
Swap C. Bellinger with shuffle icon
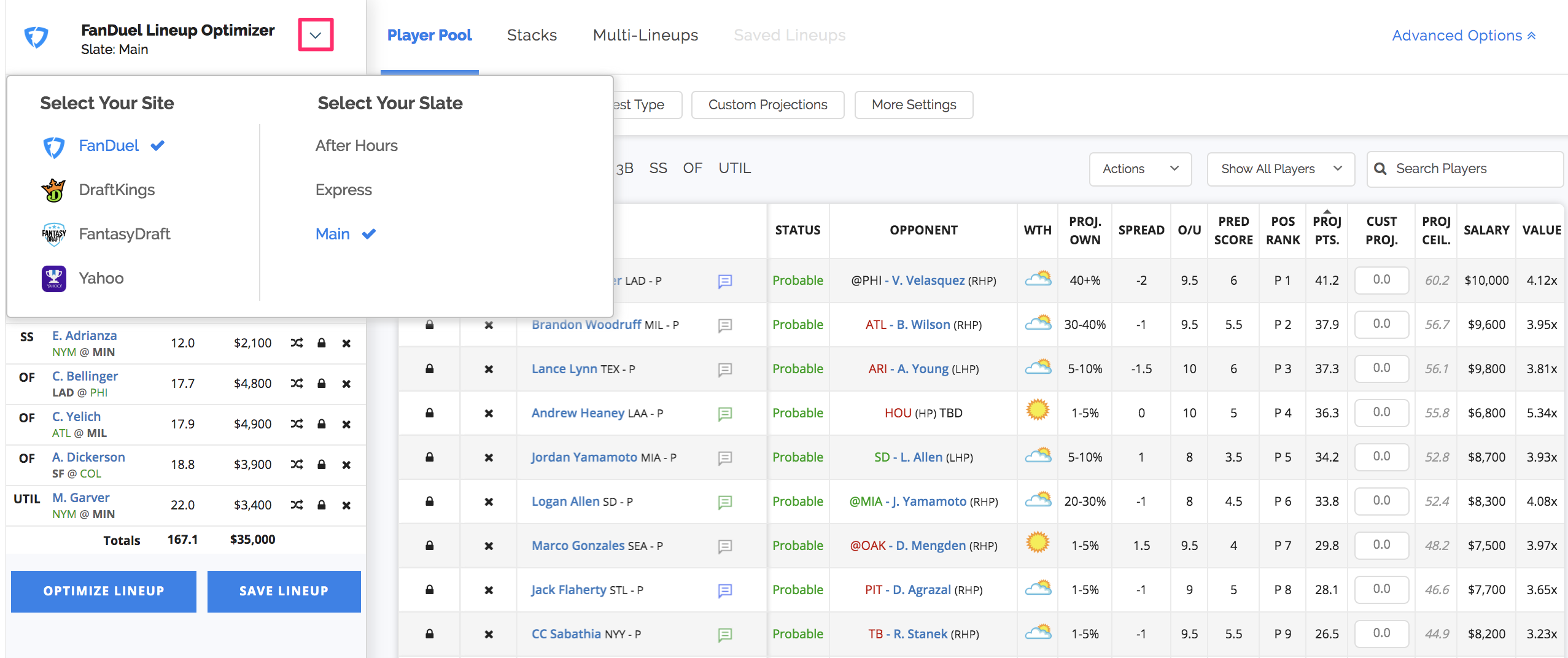click(x=297, y=384)
